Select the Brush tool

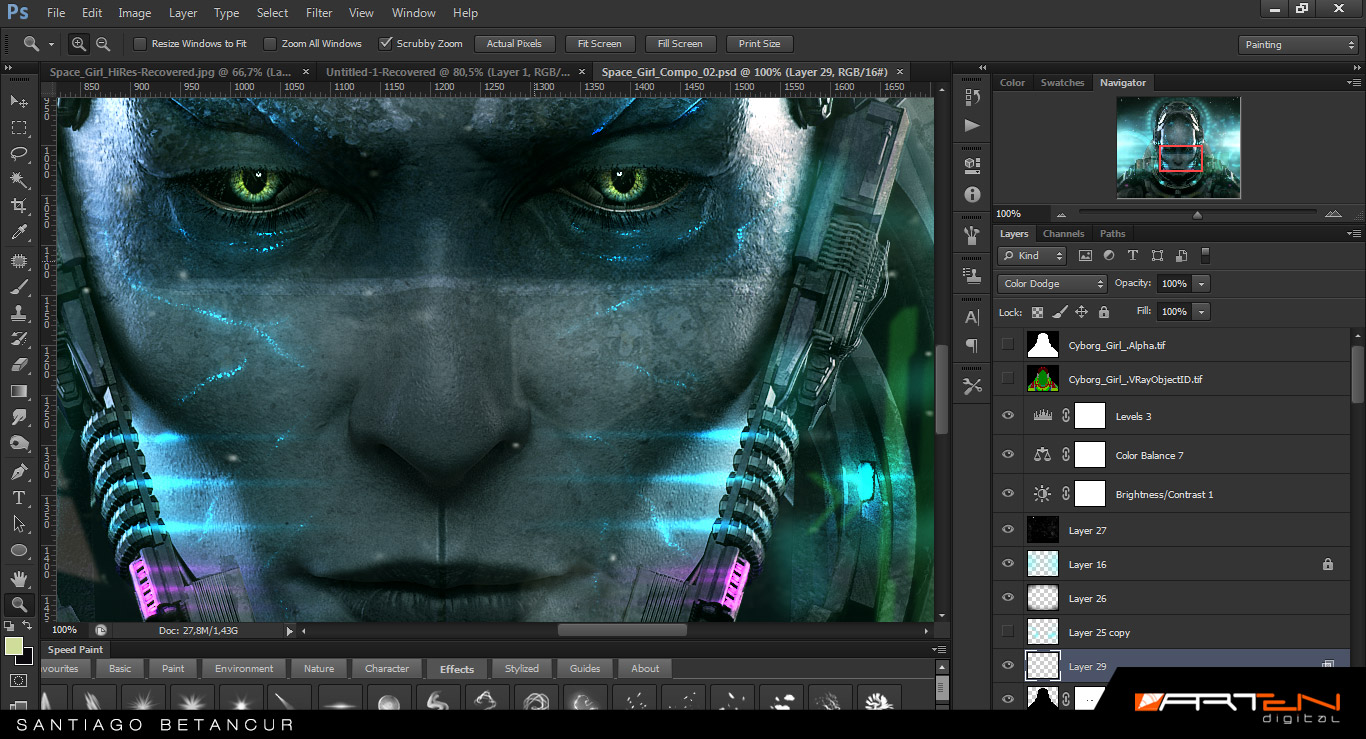click(19, 286)
